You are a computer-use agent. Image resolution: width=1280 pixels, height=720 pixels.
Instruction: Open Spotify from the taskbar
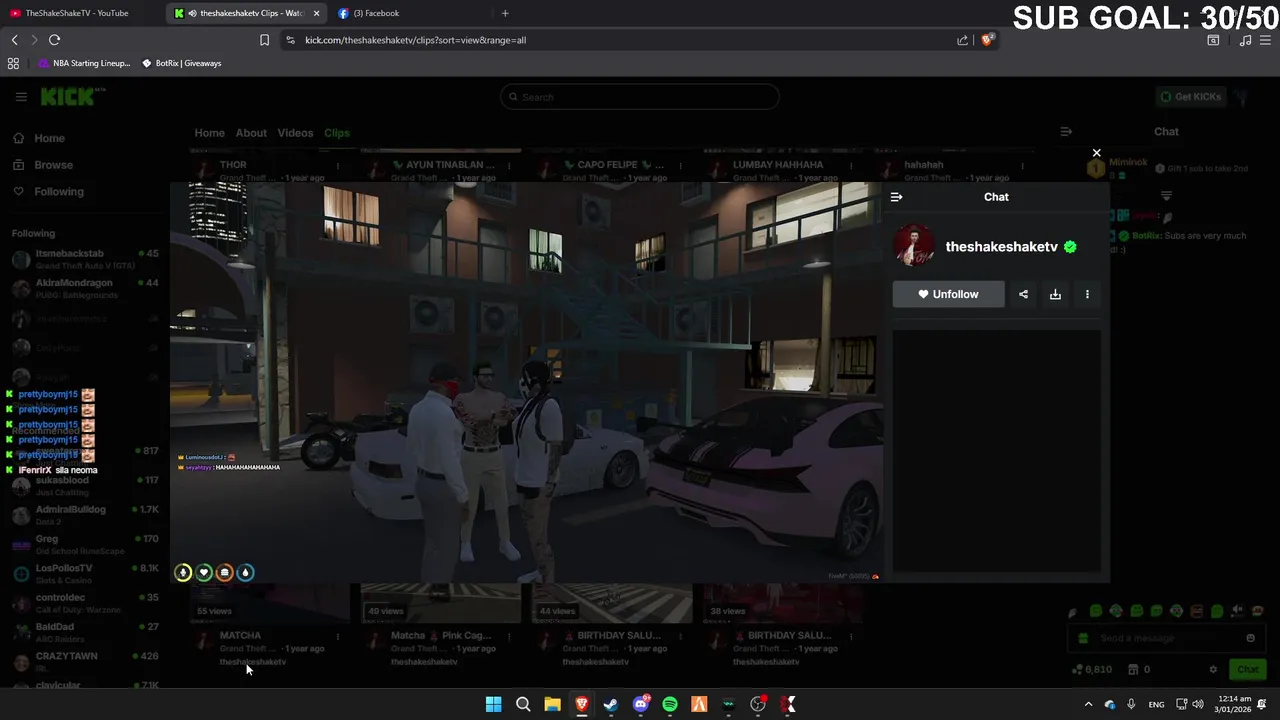click(670, 704)
